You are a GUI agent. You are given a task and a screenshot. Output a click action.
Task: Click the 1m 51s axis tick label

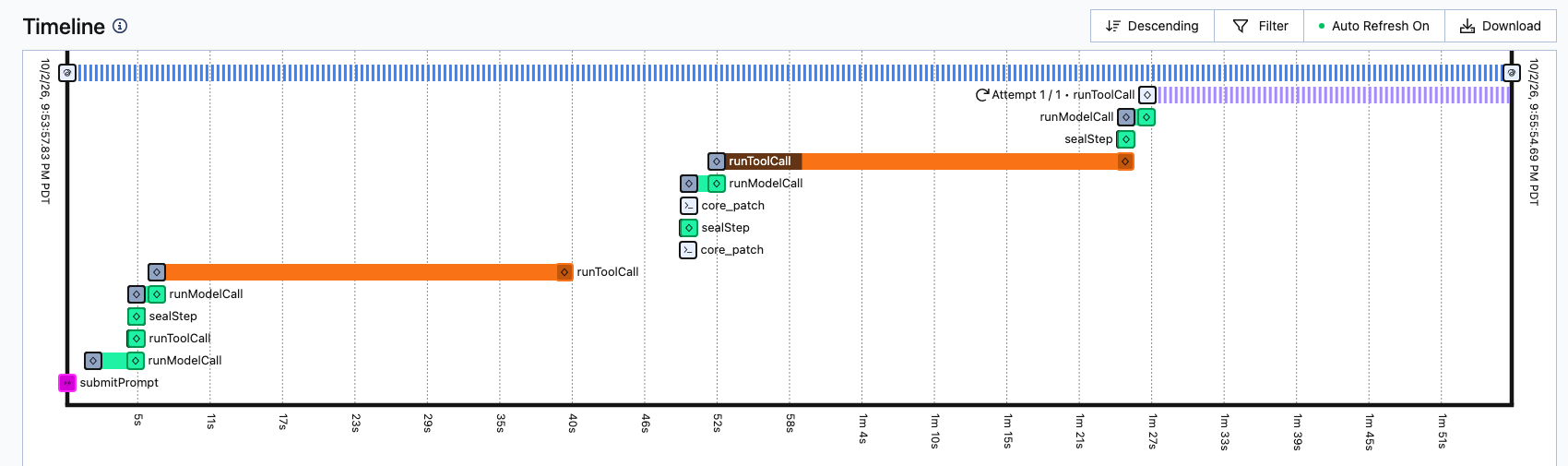(1442, 431)
